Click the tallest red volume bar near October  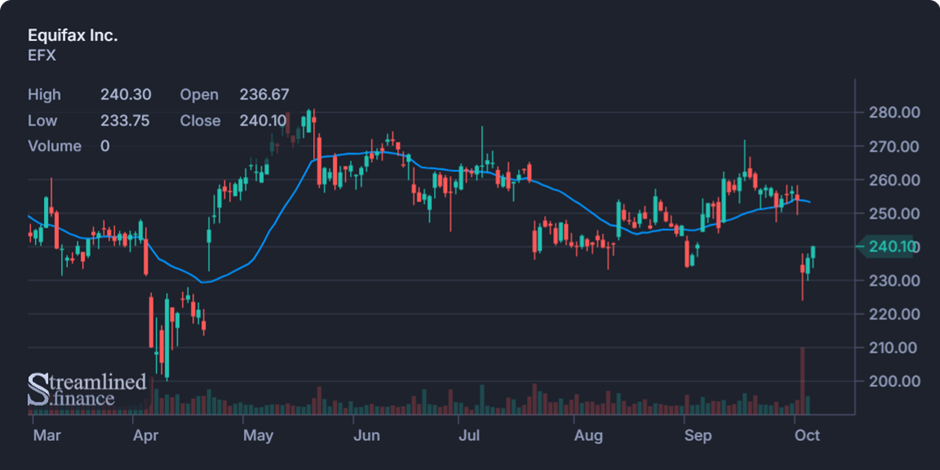(802, 381)
